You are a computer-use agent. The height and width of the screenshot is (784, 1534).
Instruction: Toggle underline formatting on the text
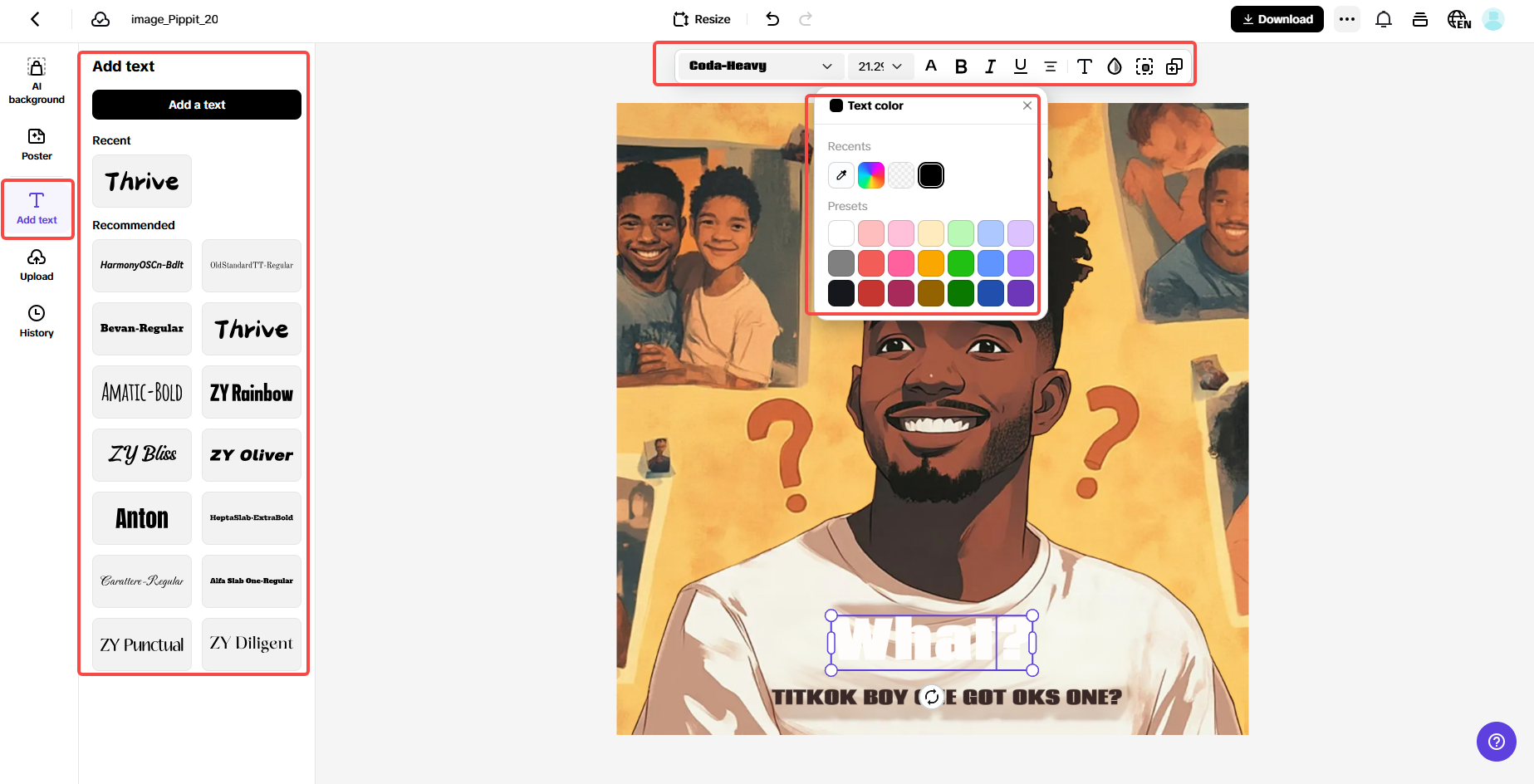click(x=1020, y=66)
